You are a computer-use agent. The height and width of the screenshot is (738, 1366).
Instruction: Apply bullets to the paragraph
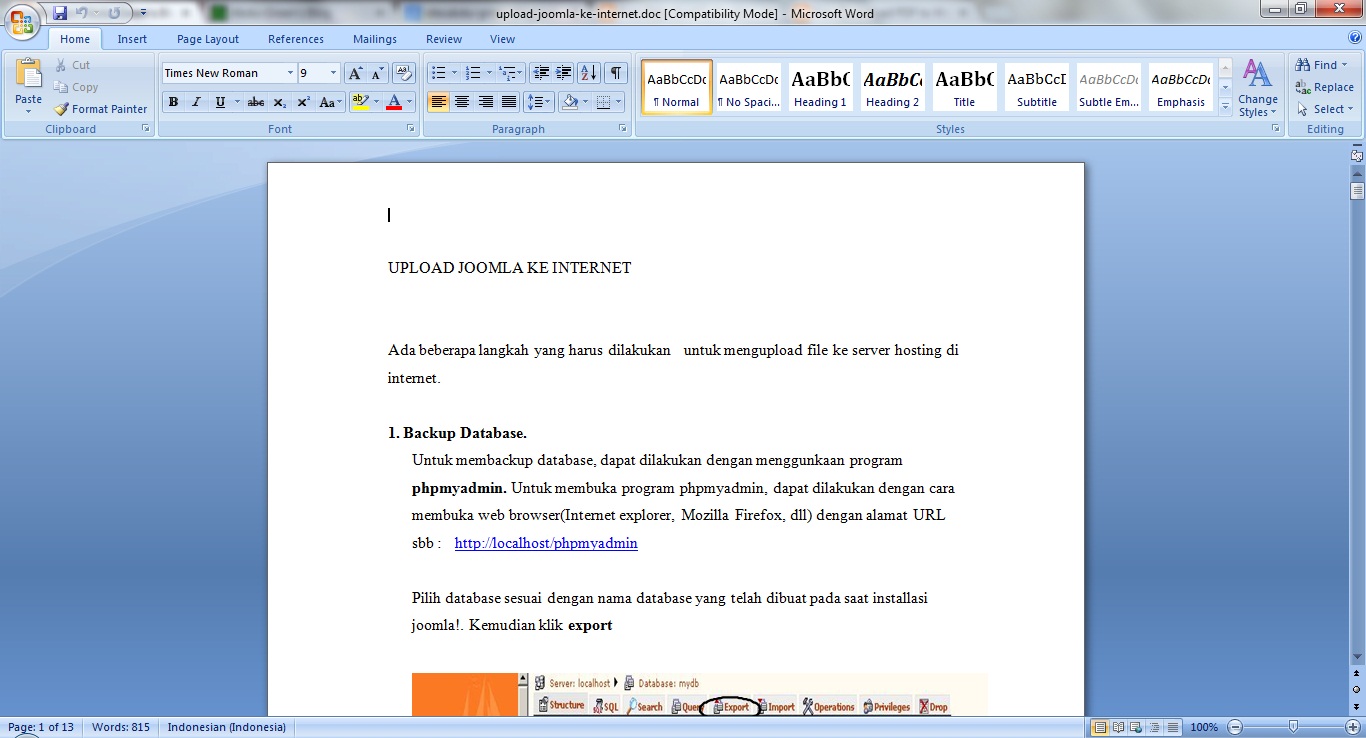(437, 73)
